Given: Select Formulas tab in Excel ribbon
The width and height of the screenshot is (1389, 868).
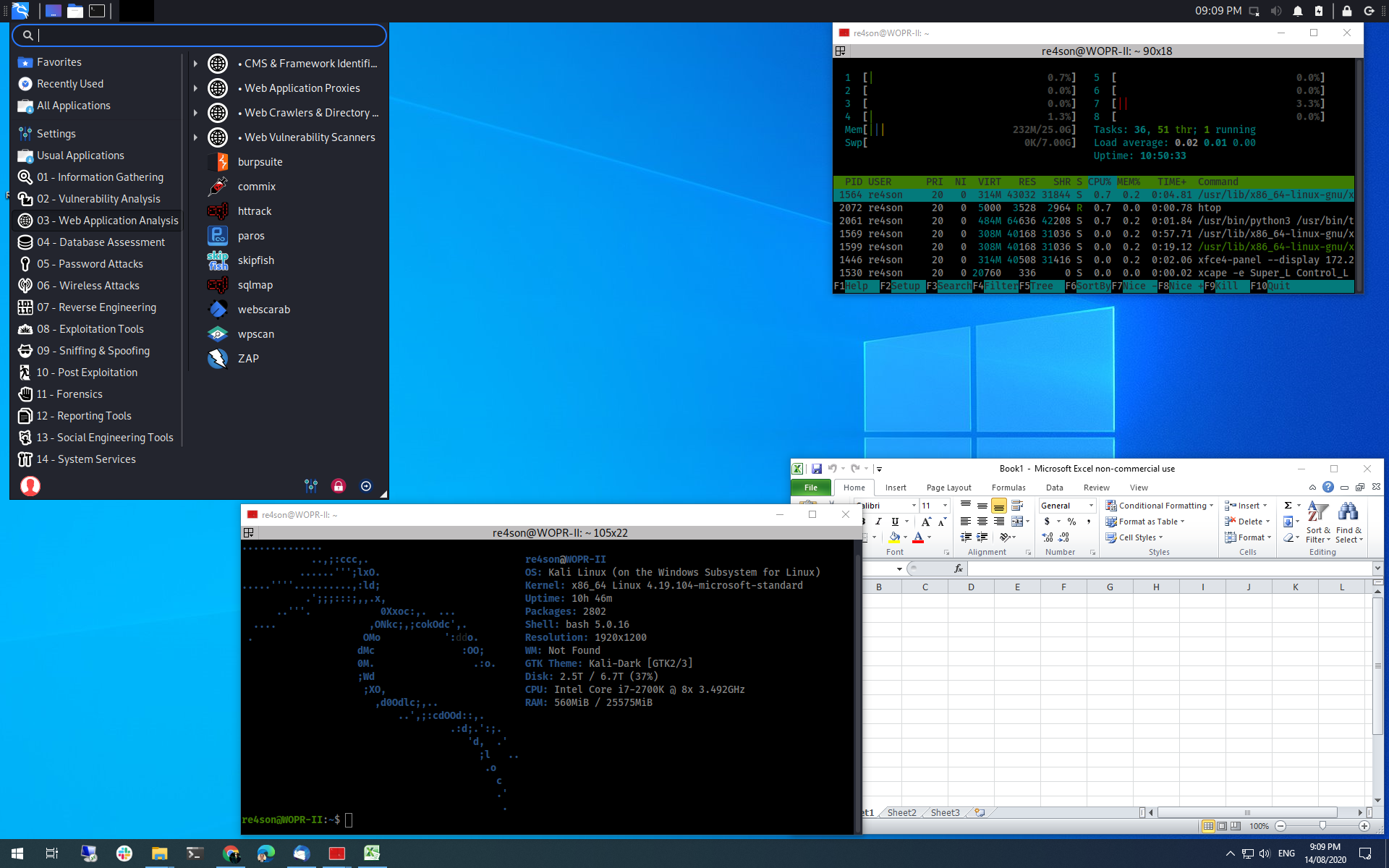Looking at the screenshot, I should pos(1008,488).
